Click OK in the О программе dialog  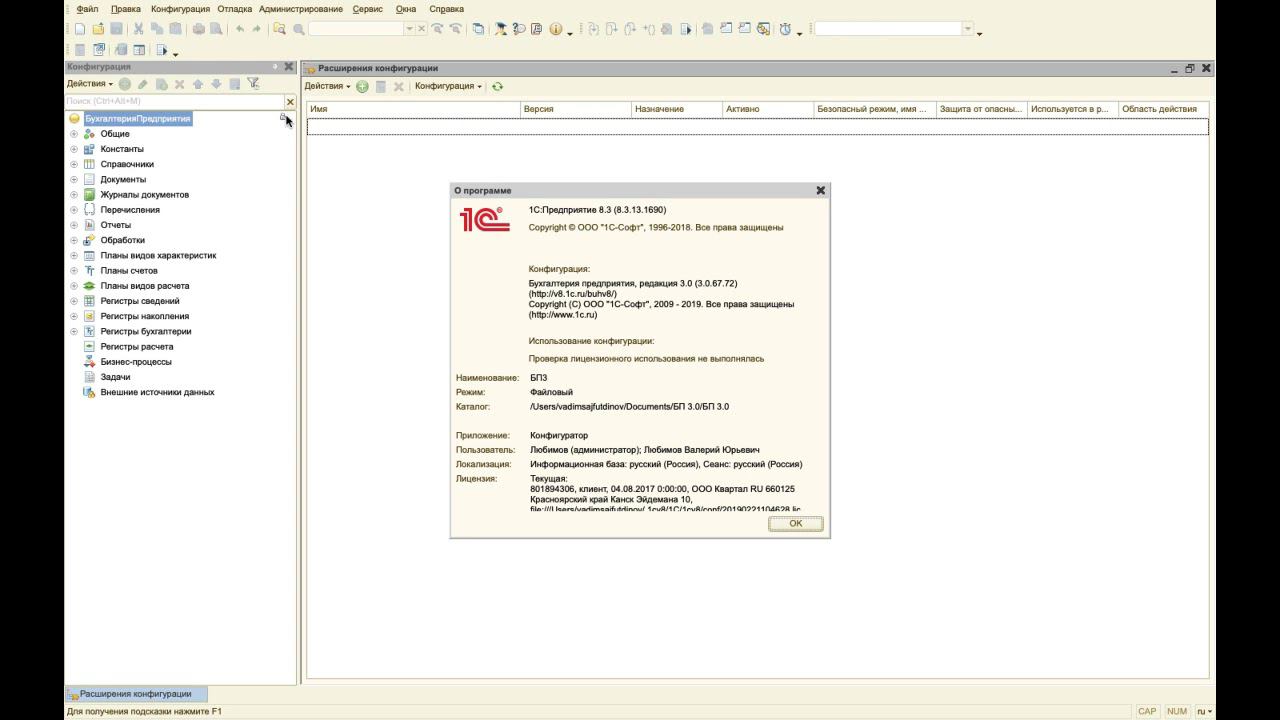[796, 523]
